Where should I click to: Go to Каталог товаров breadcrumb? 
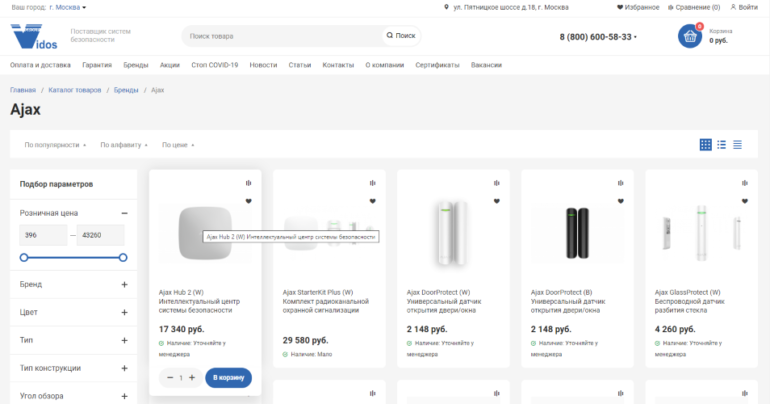pyautogui.click(x=75, y=90)
